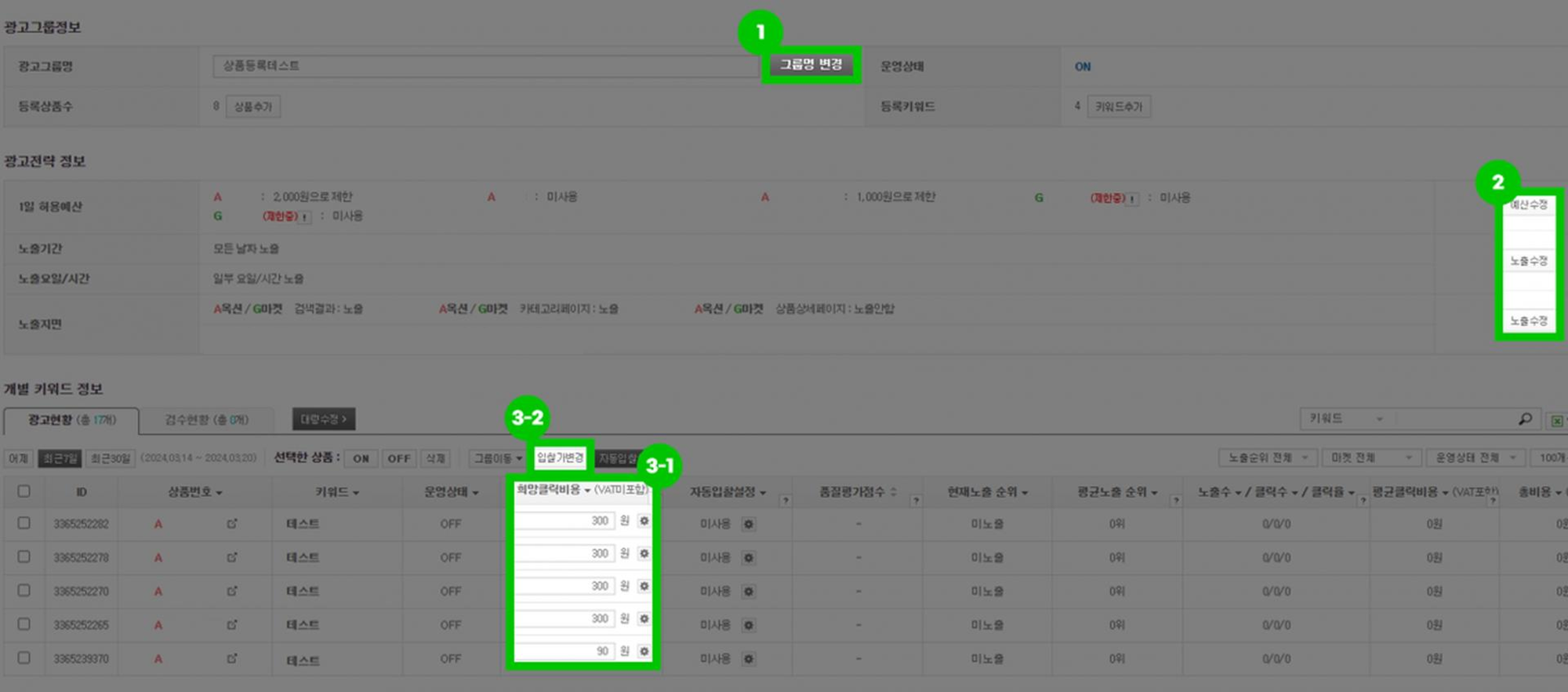Click the keyword search magnifier icon
The height and width of the screenshot is (692, 1568).
[x=1525, y=419]
